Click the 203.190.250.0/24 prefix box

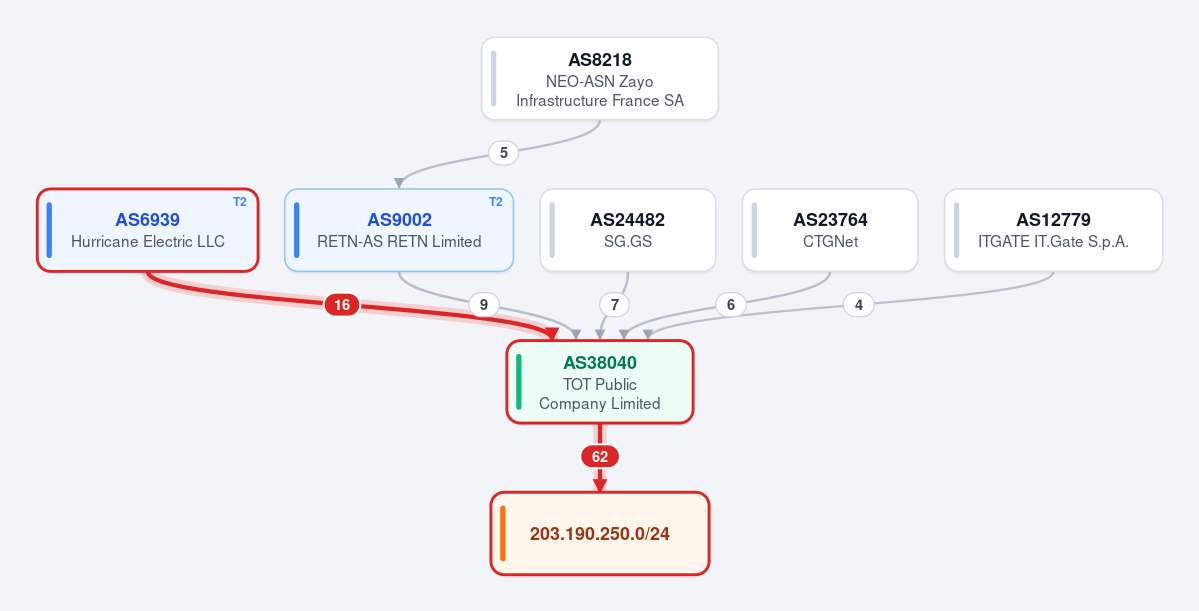tap(600, 533)
